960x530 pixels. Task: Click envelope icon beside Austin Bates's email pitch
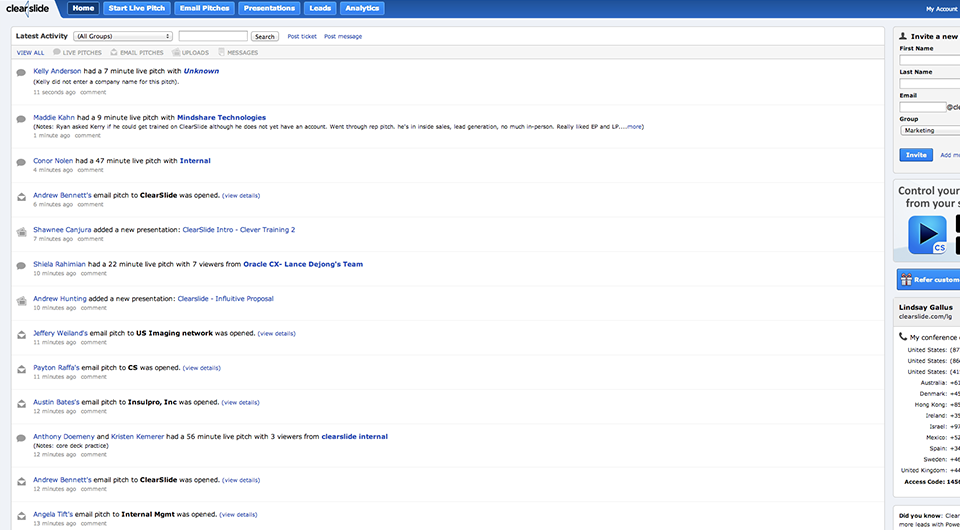coord(21,404)
